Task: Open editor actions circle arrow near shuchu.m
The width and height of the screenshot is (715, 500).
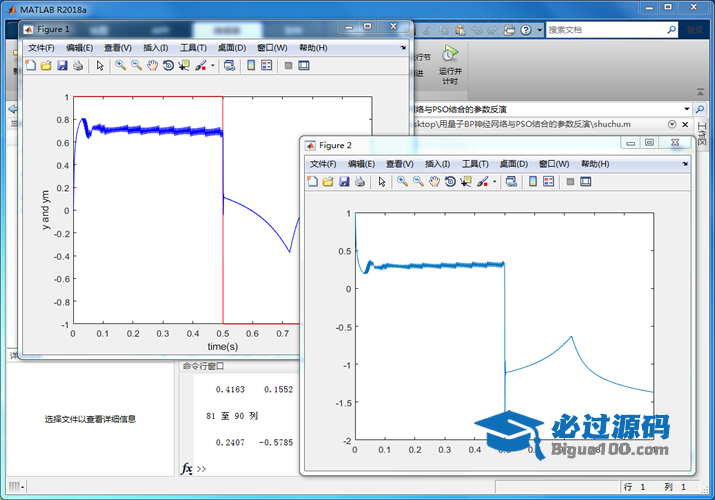Action: tap(672, 124)
